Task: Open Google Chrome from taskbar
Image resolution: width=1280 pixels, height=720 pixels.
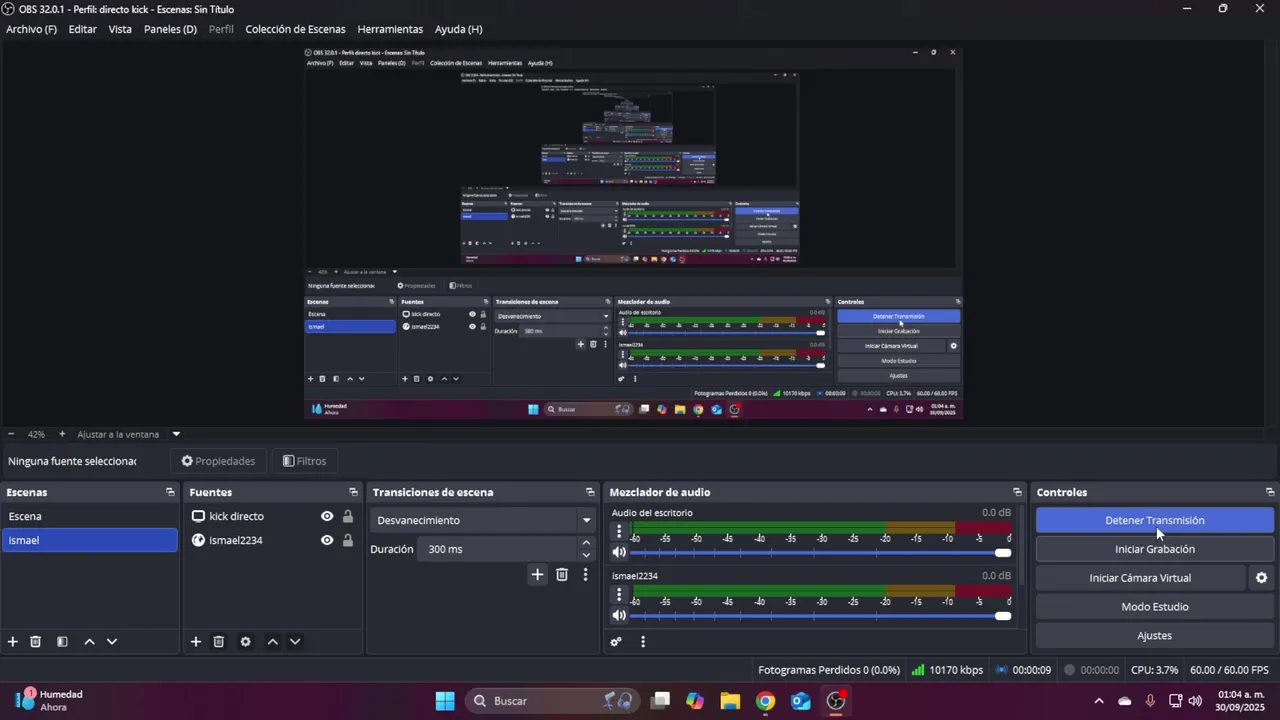Action: (x=765, y=701)
